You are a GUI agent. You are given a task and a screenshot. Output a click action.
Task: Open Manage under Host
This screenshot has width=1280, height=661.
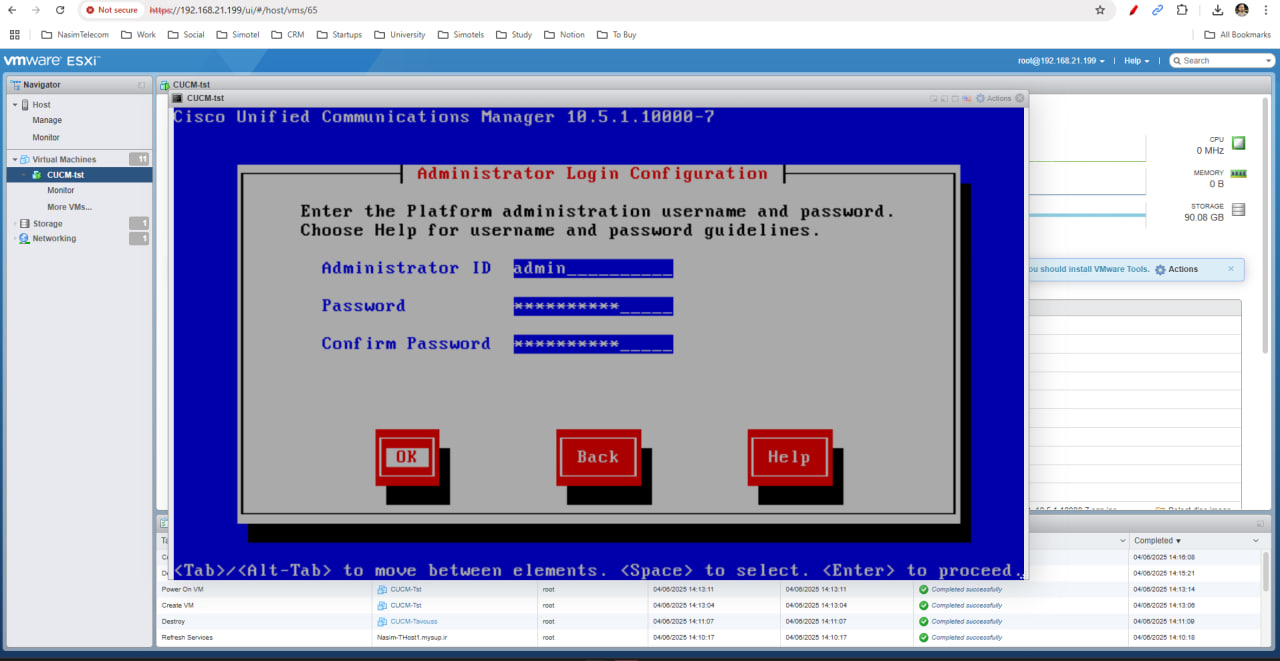[x=47, y=120]
